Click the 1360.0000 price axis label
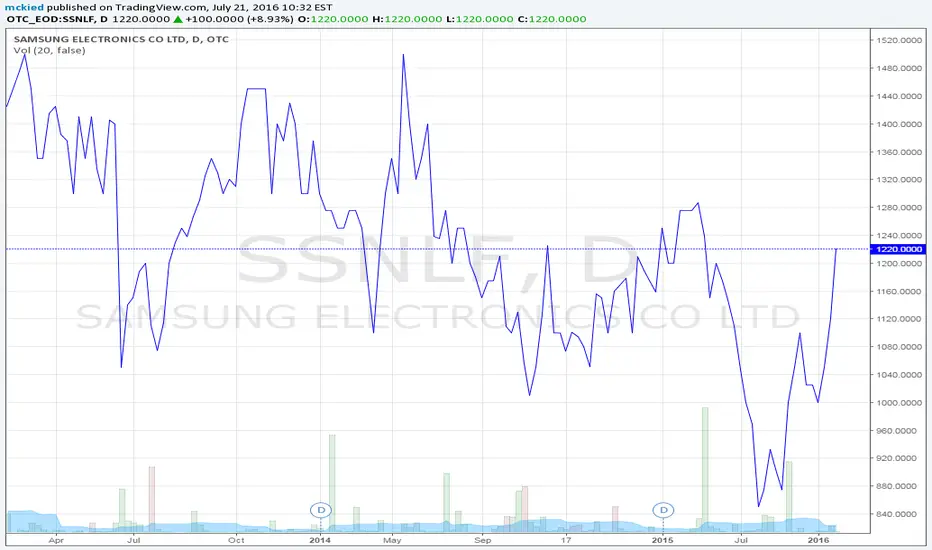This screenshot has height=550, width=932. pos(899,152)
